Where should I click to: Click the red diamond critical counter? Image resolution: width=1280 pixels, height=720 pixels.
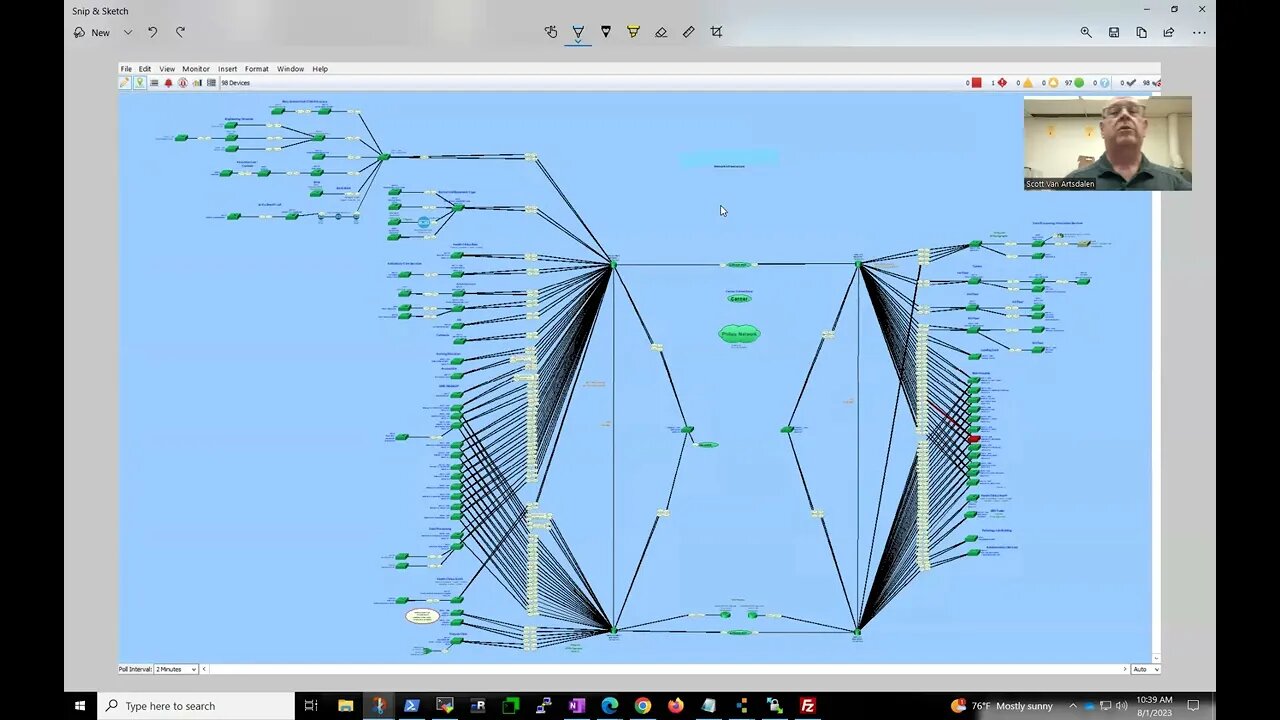[x=1000, y=83]
